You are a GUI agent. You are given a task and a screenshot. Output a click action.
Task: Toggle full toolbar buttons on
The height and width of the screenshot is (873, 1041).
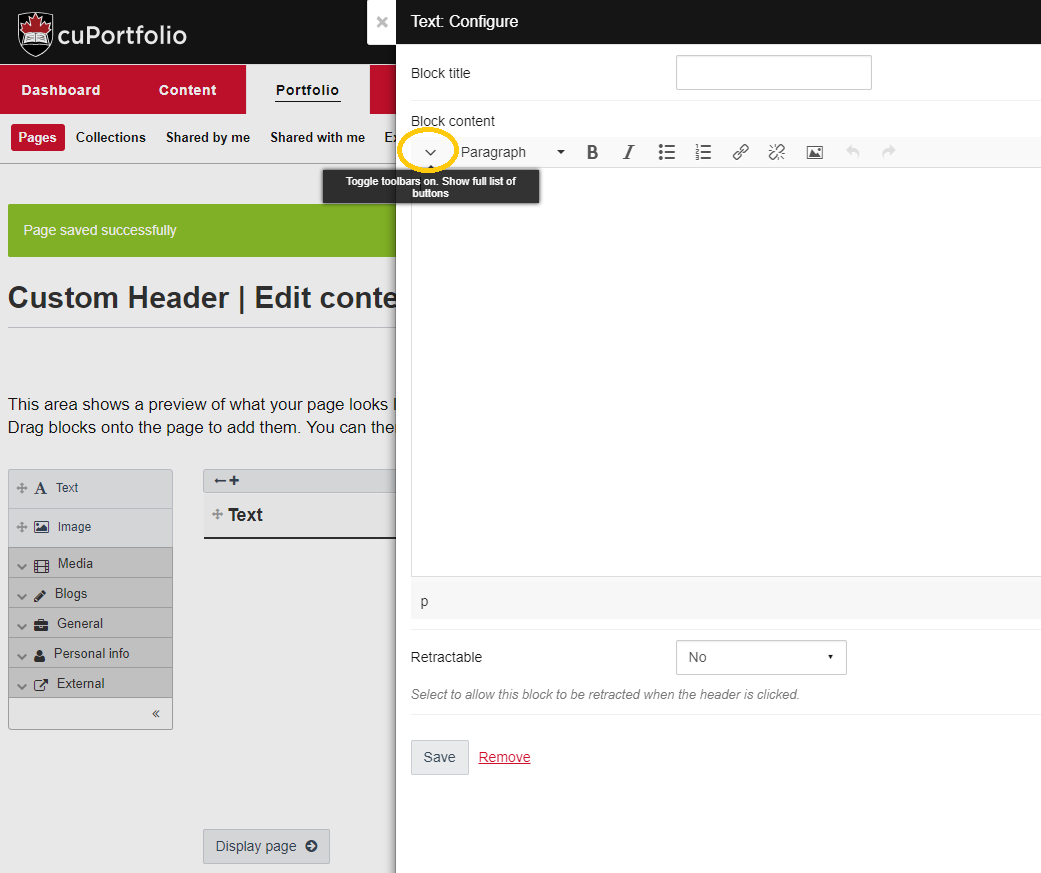point(431,152)
